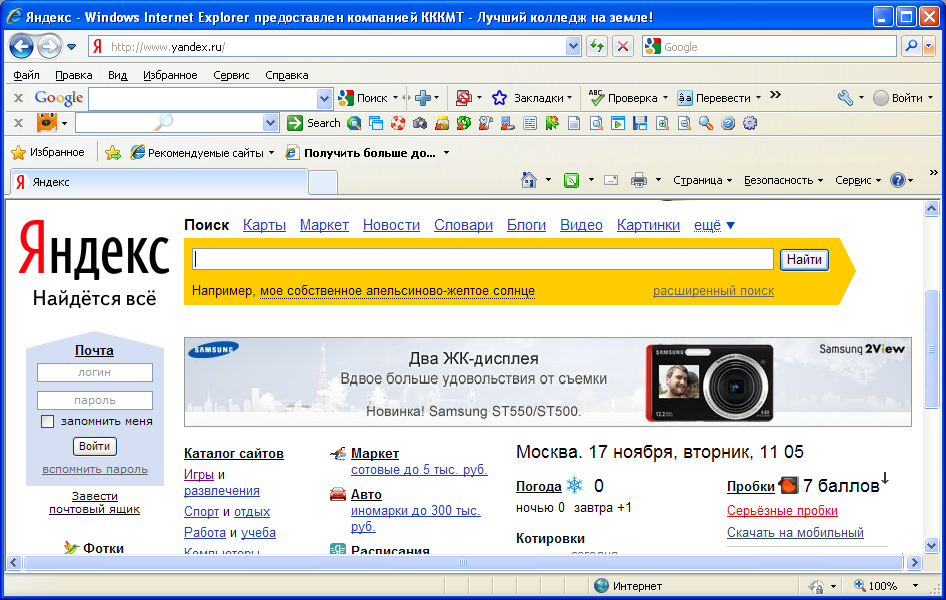Open the zoom level 100% dropdown

coord(915,586)
